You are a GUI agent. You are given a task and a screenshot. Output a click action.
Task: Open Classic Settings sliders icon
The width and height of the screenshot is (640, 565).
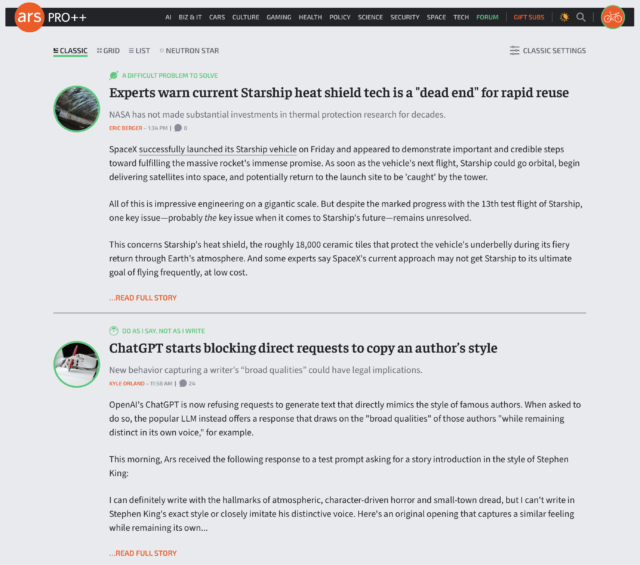pos(514,51)
